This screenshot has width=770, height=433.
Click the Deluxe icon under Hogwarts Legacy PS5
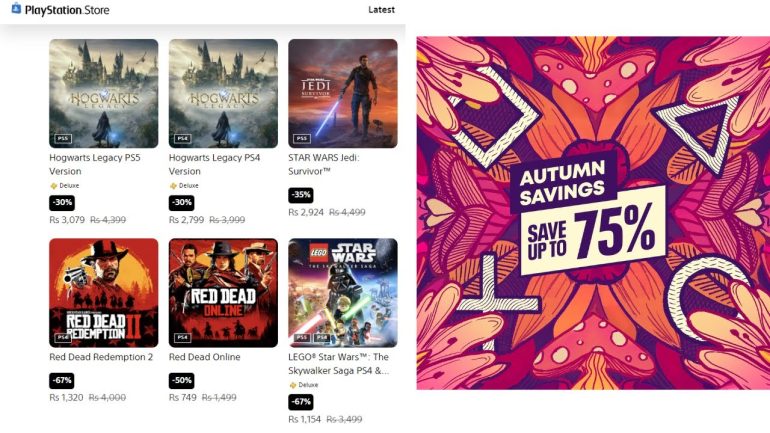coord(54,186)
